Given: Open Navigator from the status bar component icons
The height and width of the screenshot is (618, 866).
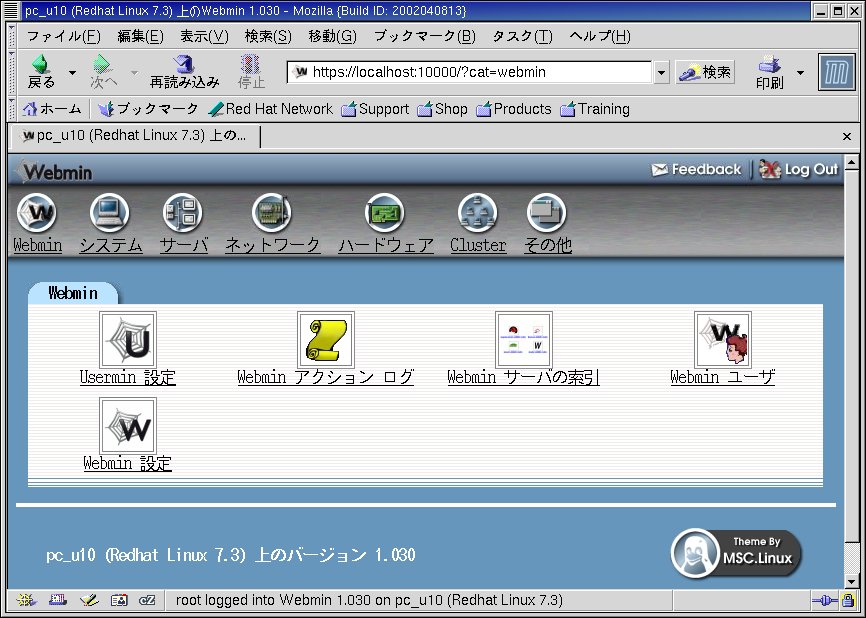Looking at the screenshot, I should [26, 600].
